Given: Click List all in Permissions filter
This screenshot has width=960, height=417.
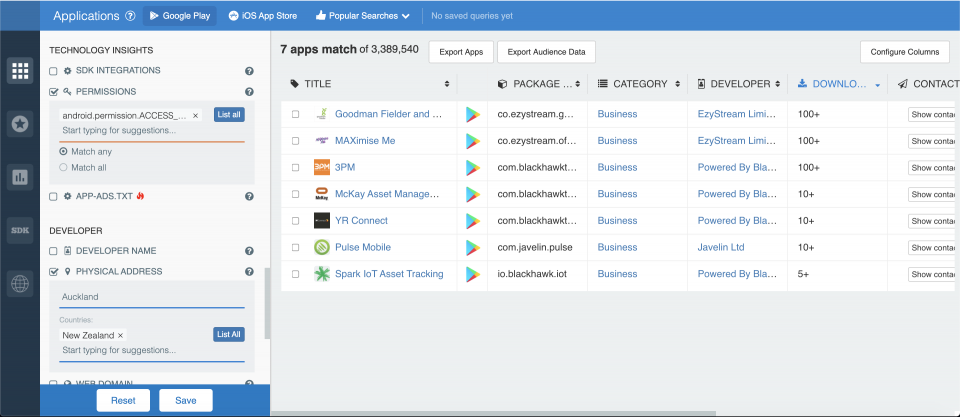Looking at the screenshot, I should (x=229, y=115).
